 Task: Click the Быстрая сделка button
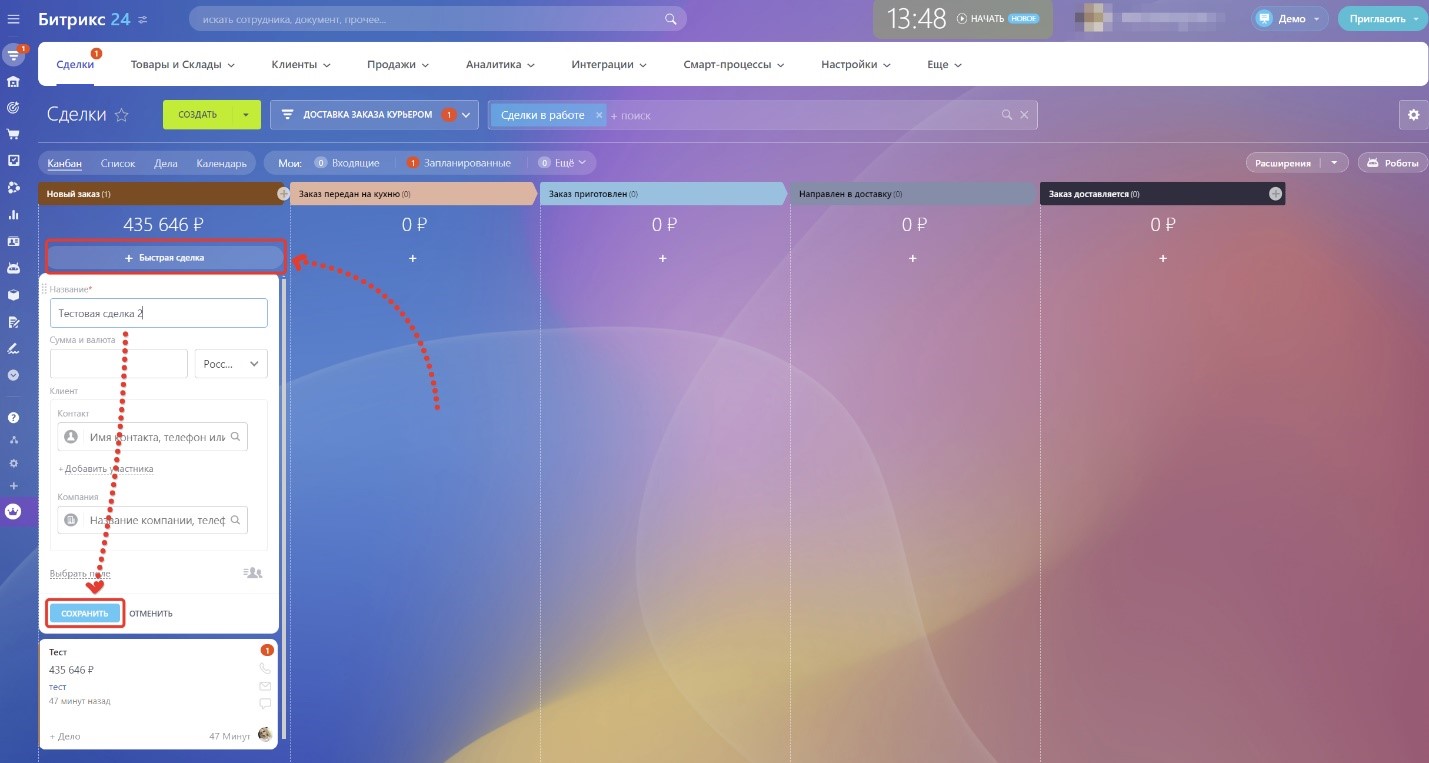165,258
